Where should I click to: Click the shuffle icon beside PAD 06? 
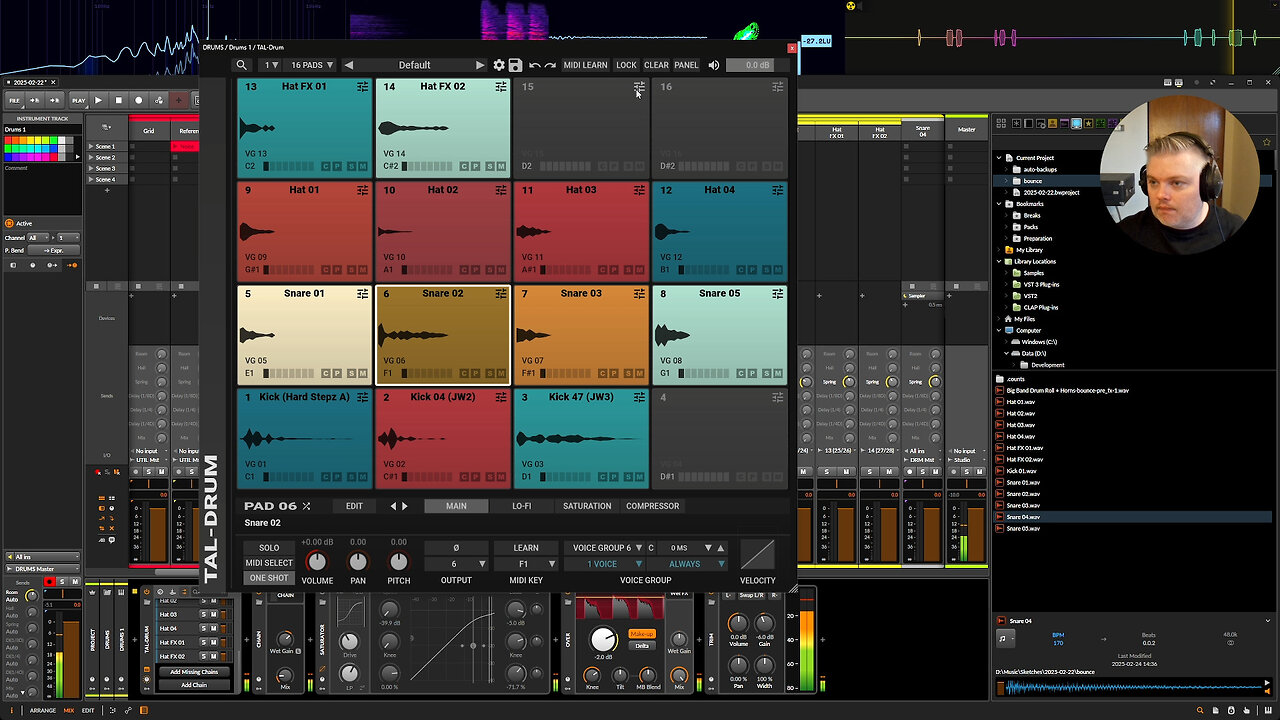pyautogui.click(x=306, y=506)
